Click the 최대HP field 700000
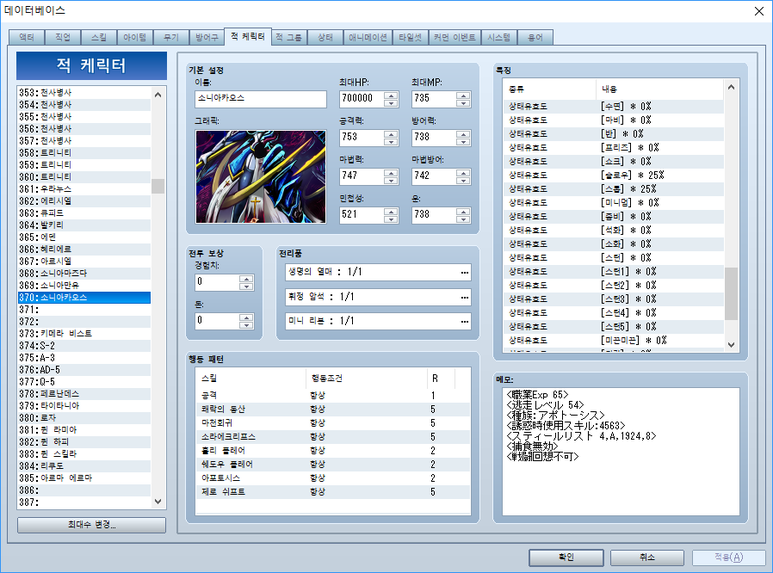This screenshot has width=773, height=573. (362, 99)
